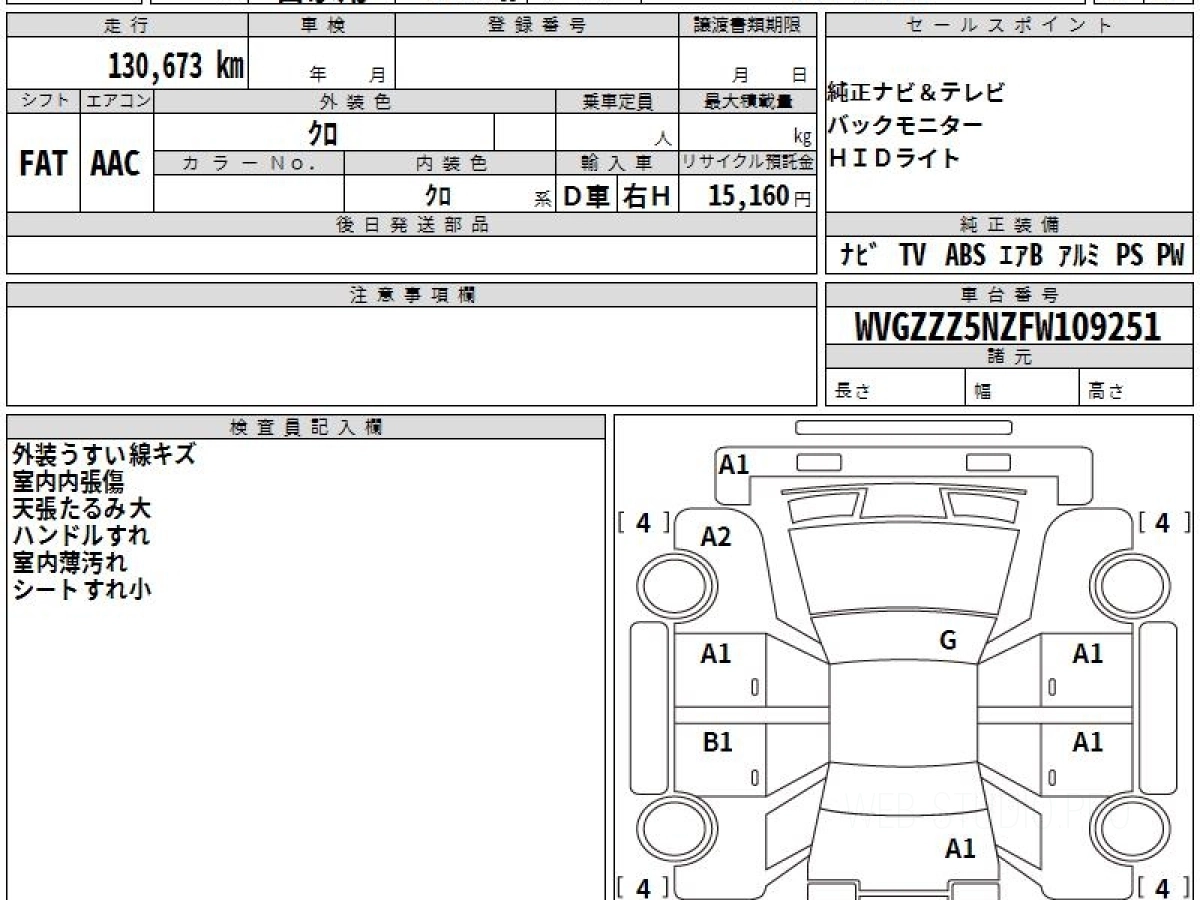This screenshot has height=900, width=1200.
Task: Select the 走行 column header
Action: [127, 26]
